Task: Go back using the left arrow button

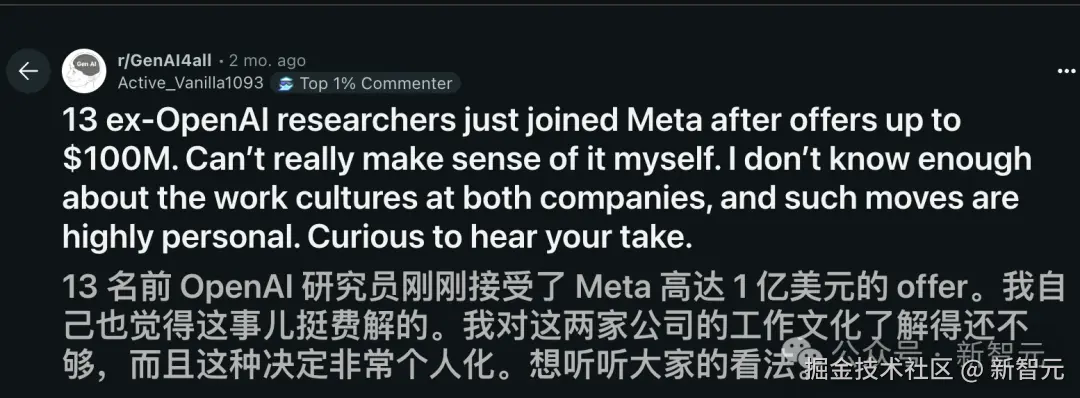Action: pos(28,71)
